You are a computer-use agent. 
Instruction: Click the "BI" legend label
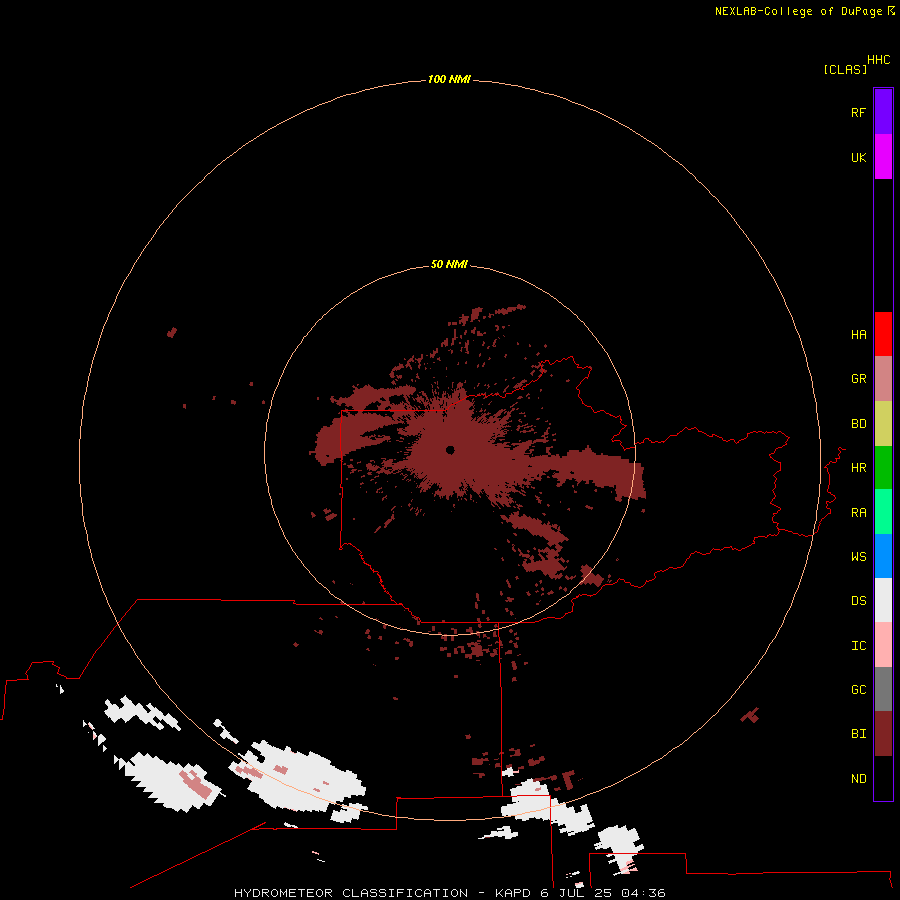tap(859, 734)
